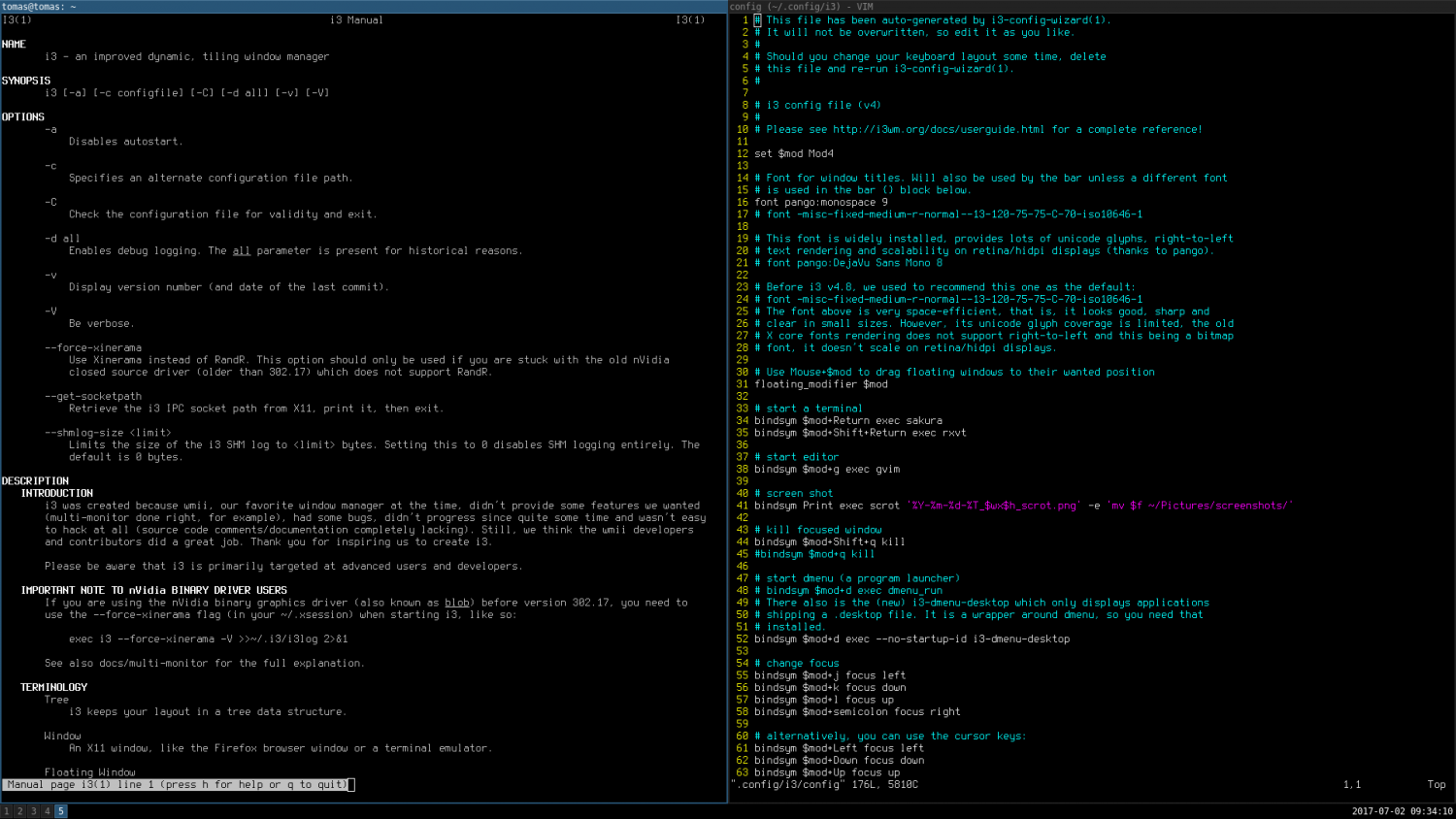Viewport: 1456px width, 819px height.
Task: Place cursor on 'set $mod Mod4' line
Action: coord(794,153)
